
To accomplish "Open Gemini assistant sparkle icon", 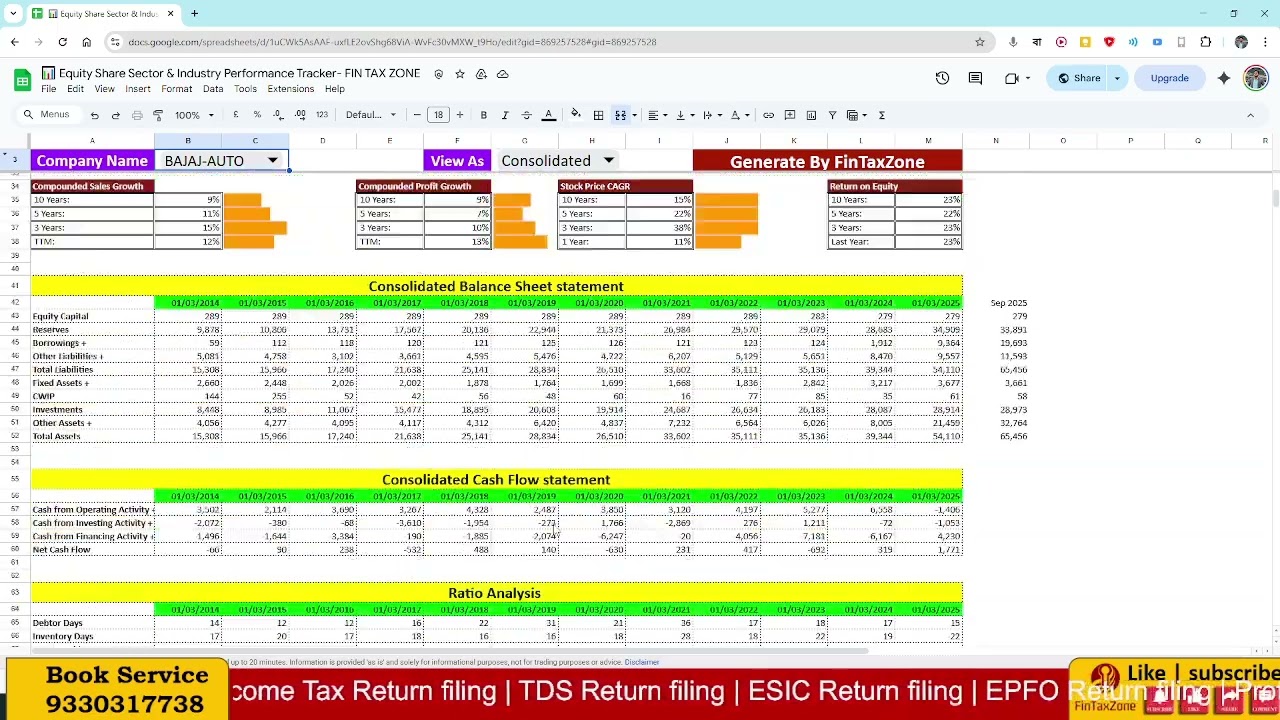I will [x=1223, y=78].
